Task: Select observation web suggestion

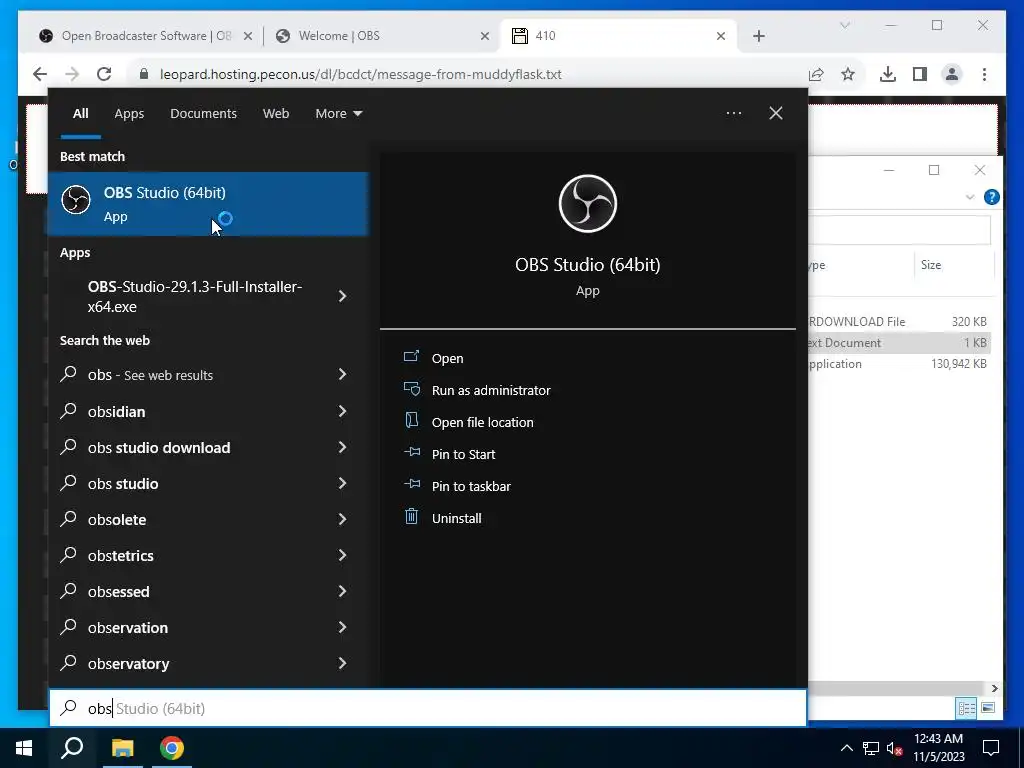Action: coord(208,627)
